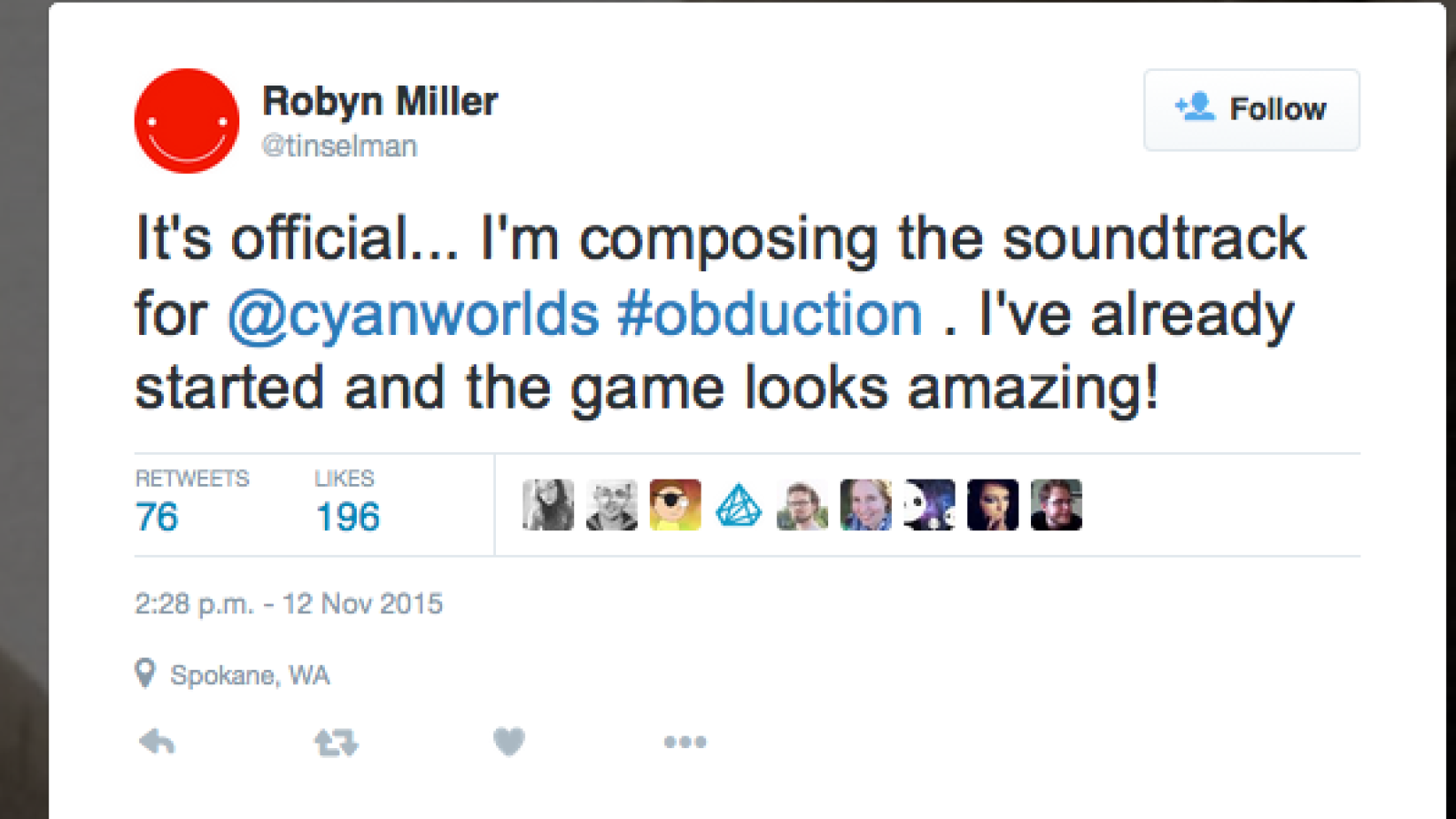1456x819 pixels.
Task: Open the three-dots more options menu
Action: 685,743
